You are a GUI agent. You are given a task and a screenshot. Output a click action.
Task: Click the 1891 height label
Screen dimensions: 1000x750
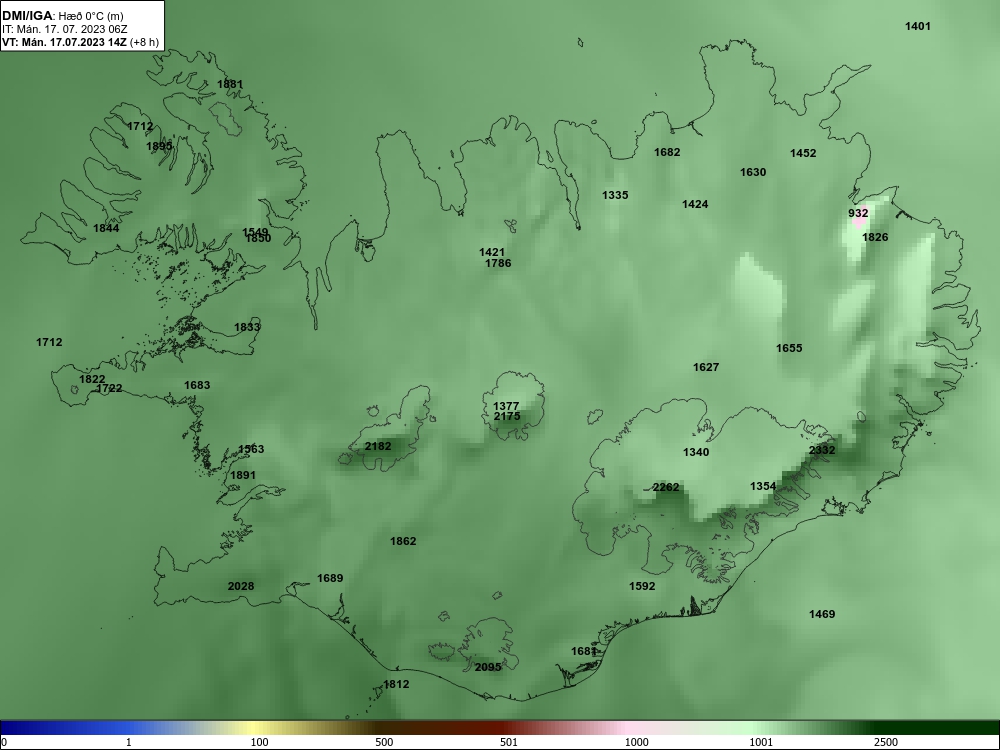pyautogui.click(x=243, y=475)
